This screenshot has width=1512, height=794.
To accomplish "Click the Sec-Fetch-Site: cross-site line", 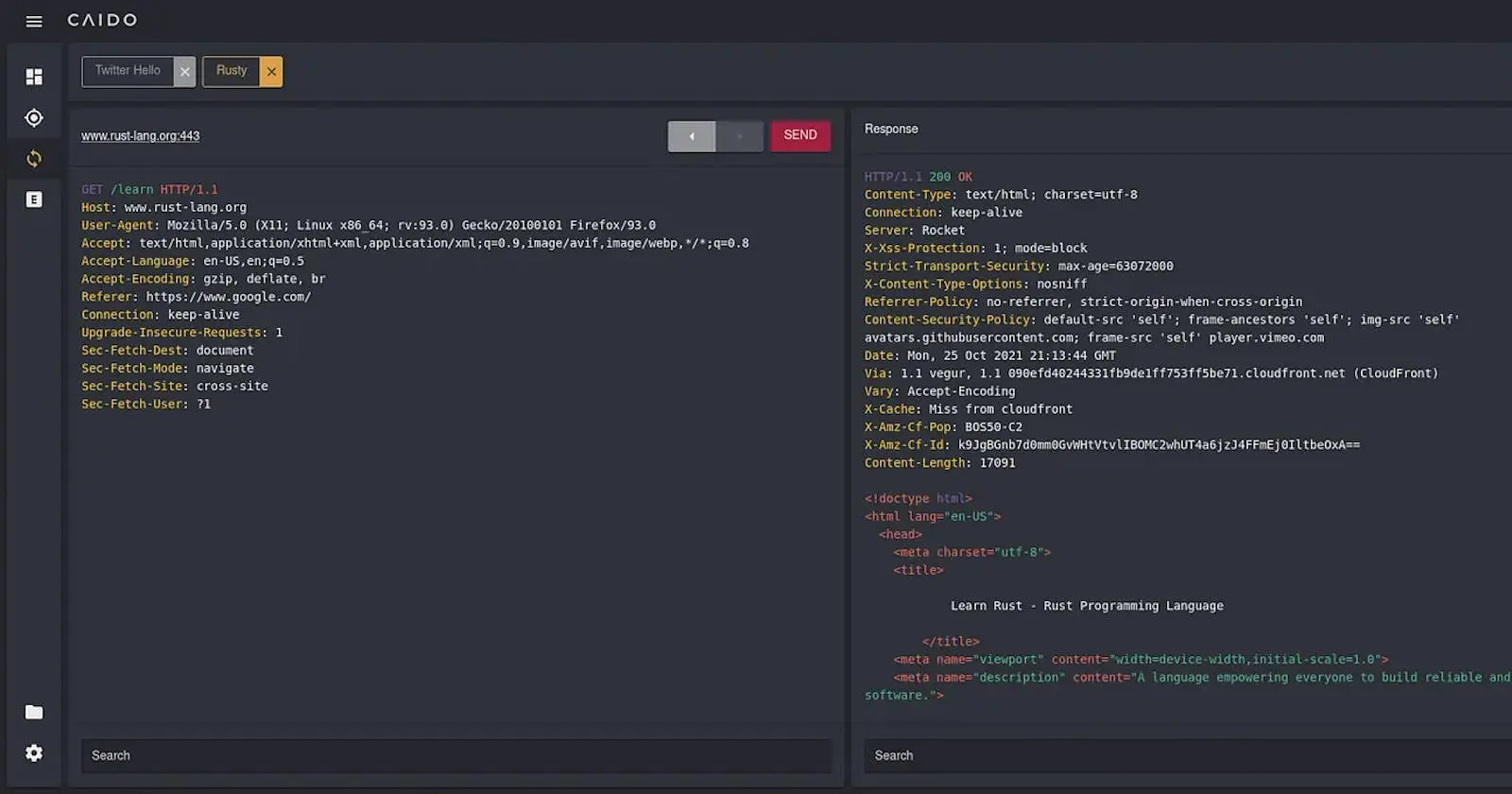I will 175,388.
